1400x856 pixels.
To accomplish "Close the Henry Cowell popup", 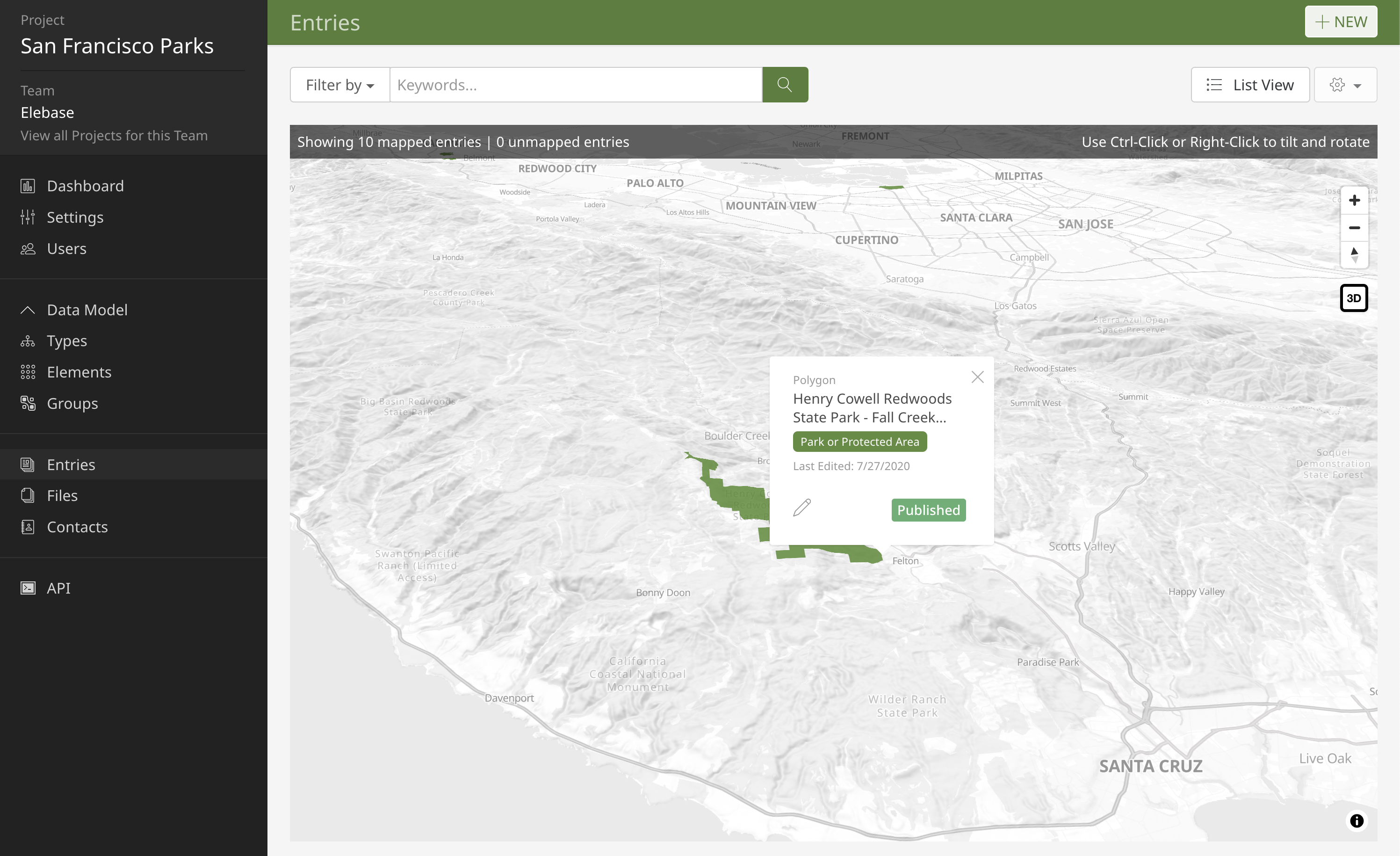I will click(977, 377).
